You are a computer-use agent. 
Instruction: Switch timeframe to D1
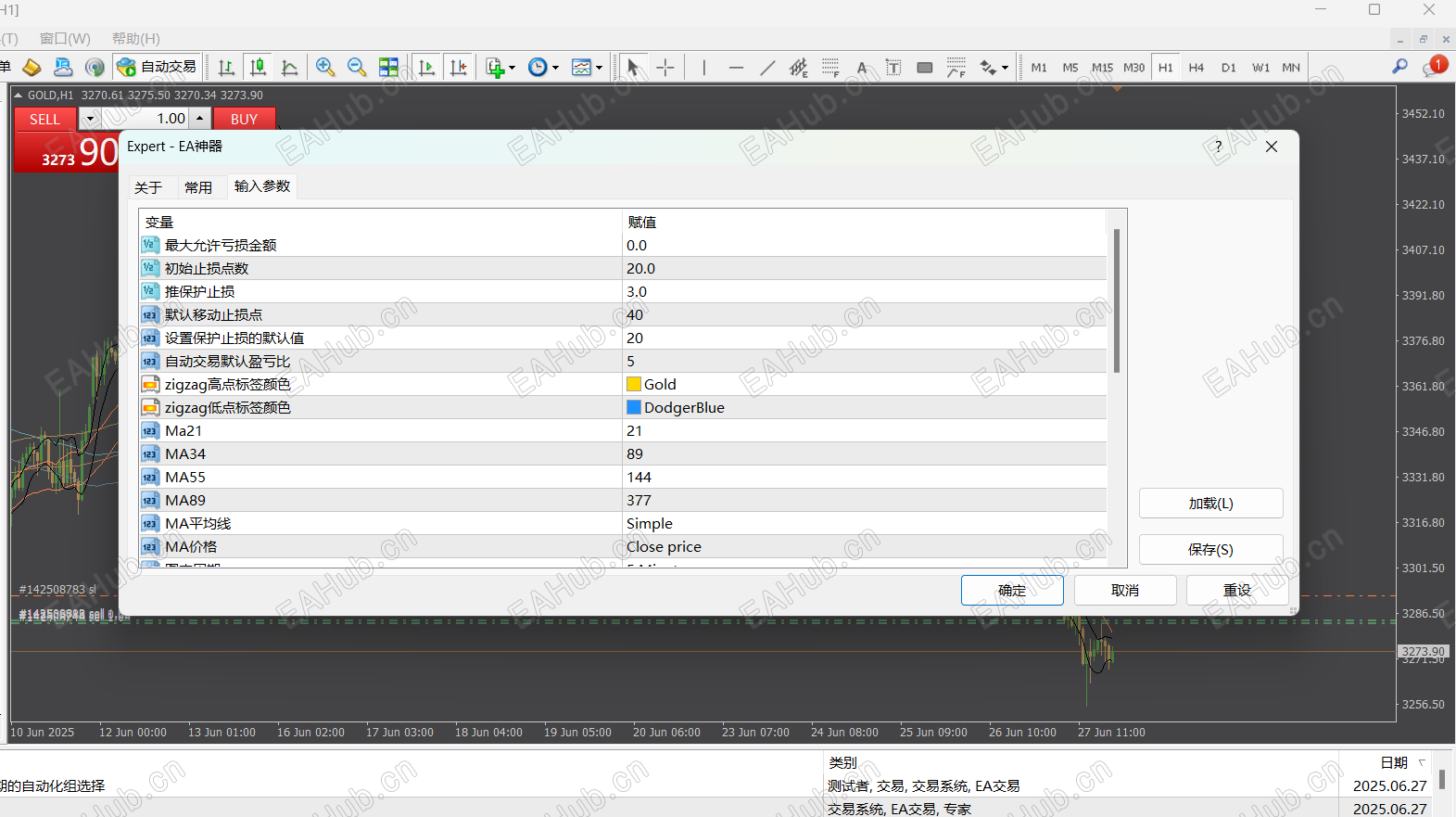click(1229, 67)
